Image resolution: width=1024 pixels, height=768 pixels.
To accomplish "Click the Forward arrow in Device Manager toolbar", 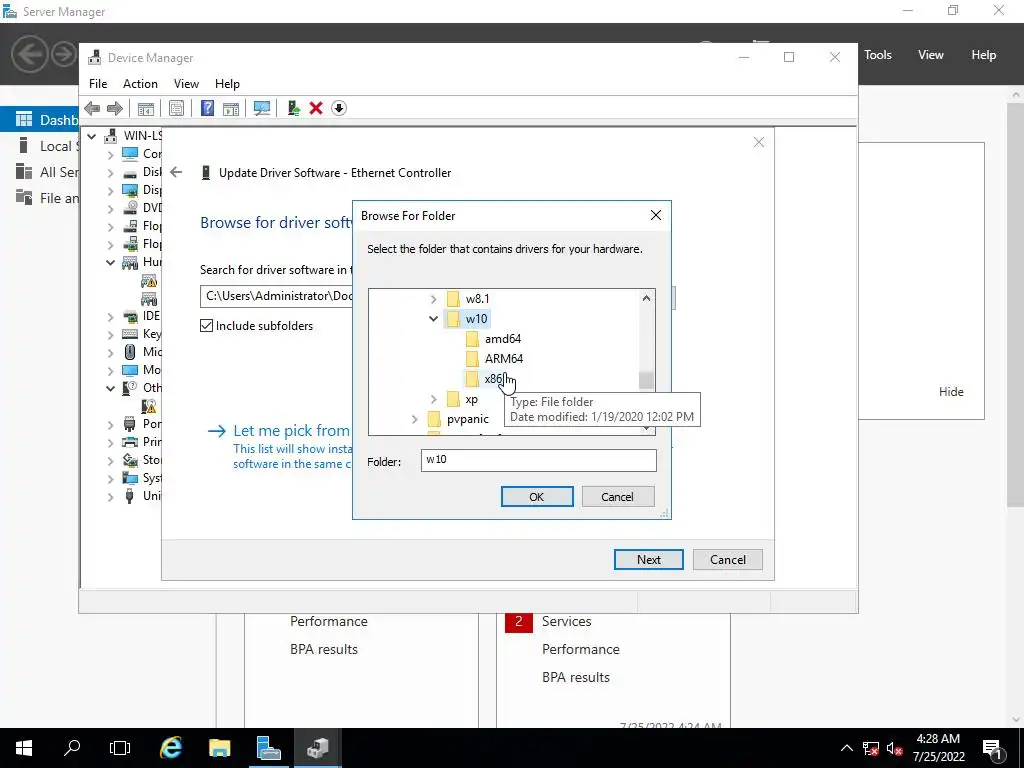I will click(x=114, y=108).
